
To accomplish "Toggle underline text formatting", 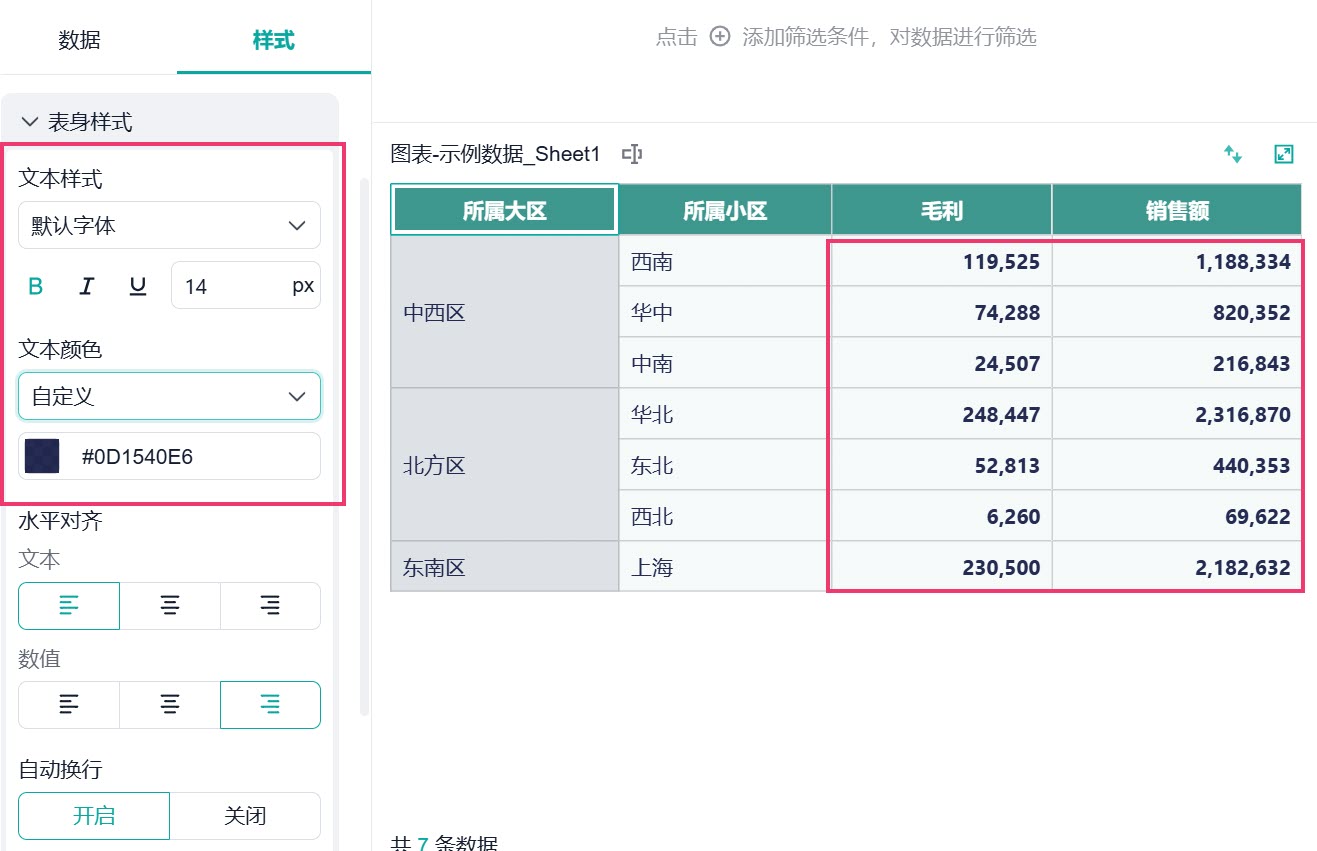I will (138, 287).
